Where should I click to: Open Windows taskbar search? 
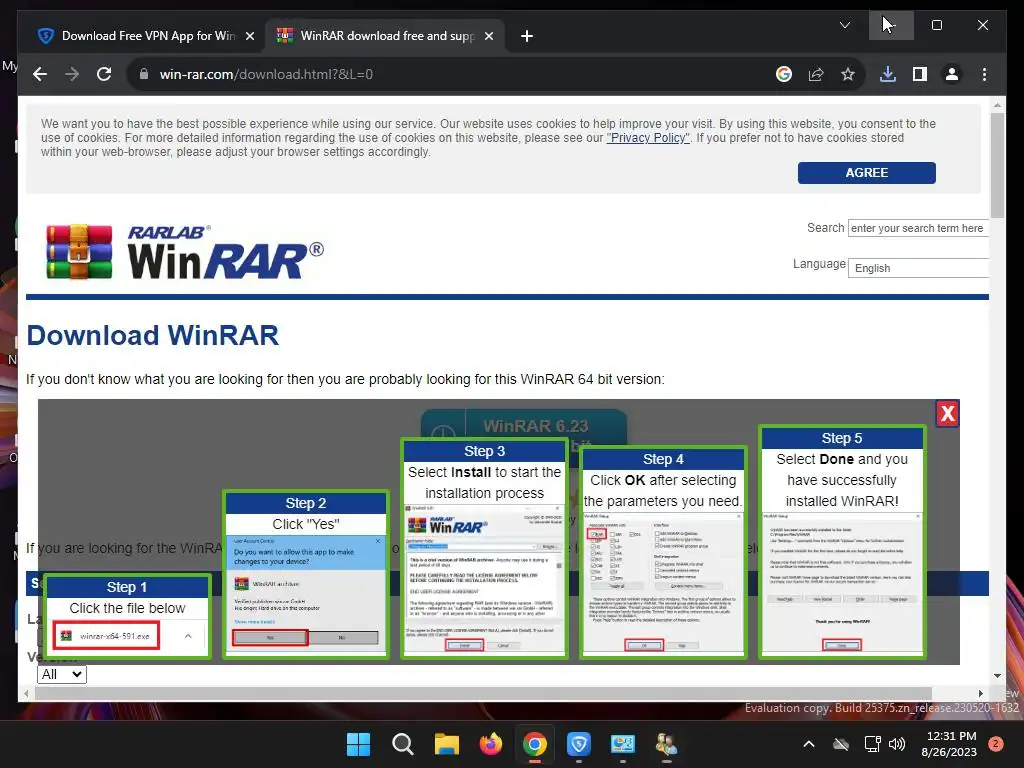pyautogui.click(x=402, y=744)
